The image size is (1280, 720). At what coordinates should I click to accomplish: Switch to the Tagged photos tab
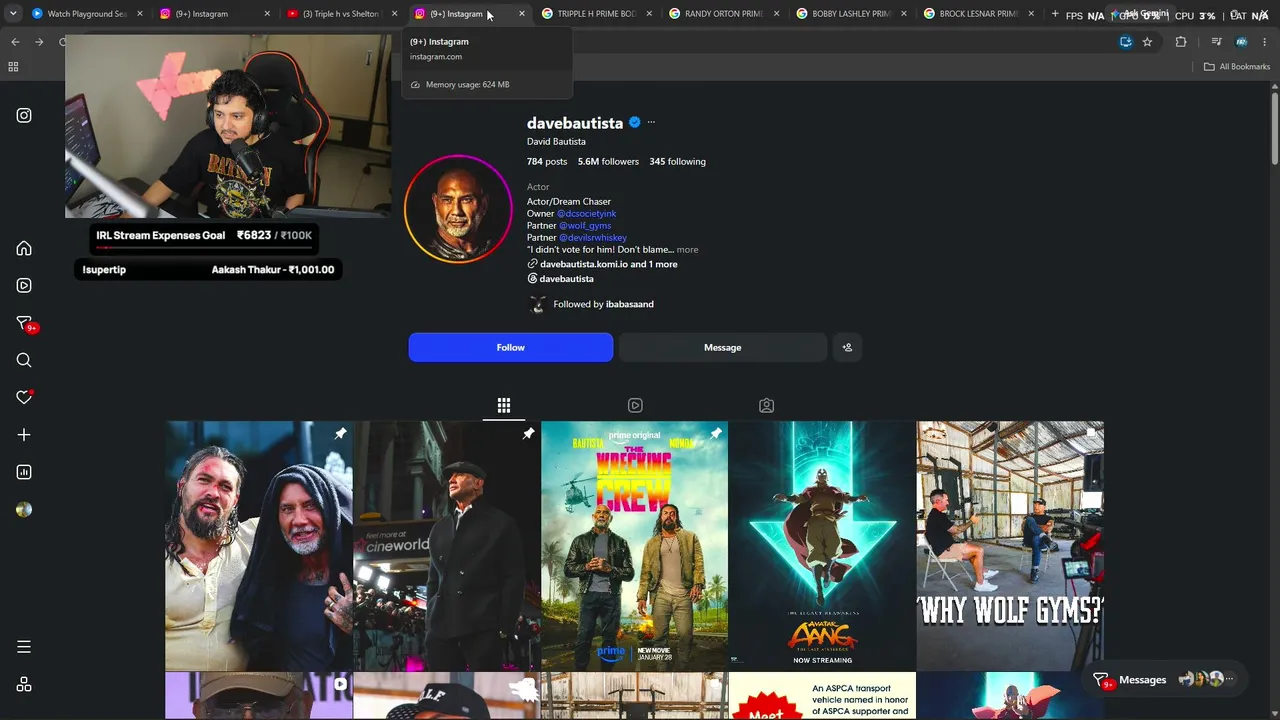[766, 405]
